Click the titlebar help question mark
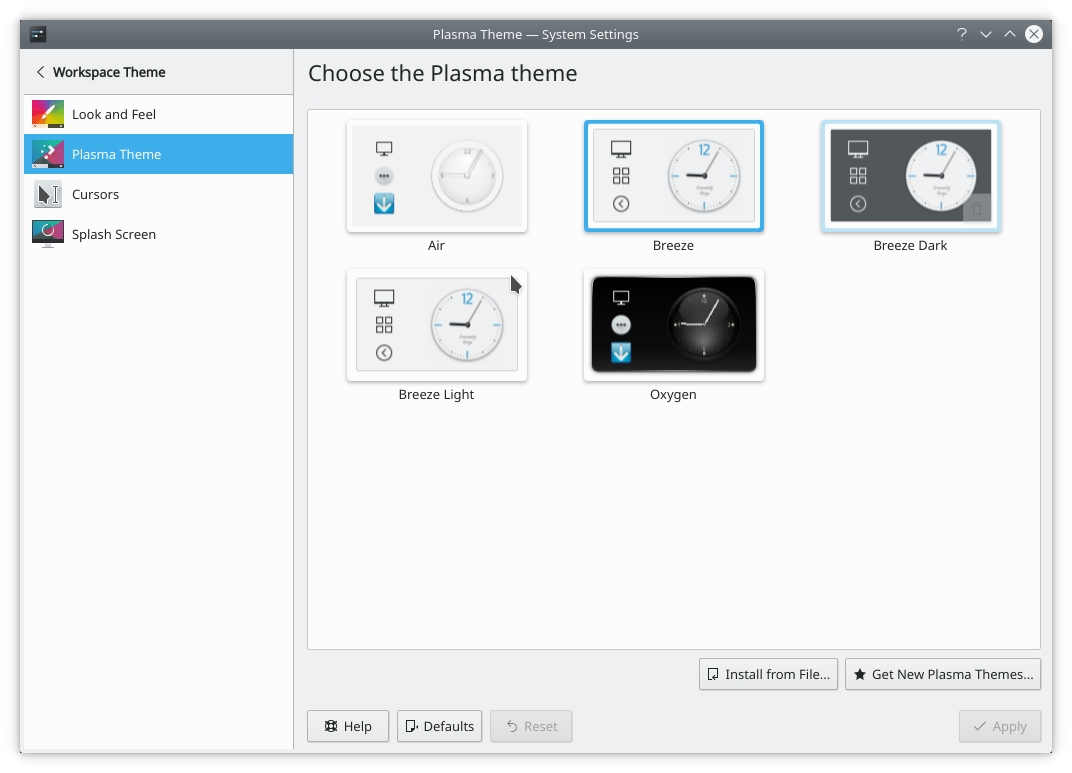This screenshot has width=1072, height=773. tap(961, 34)
